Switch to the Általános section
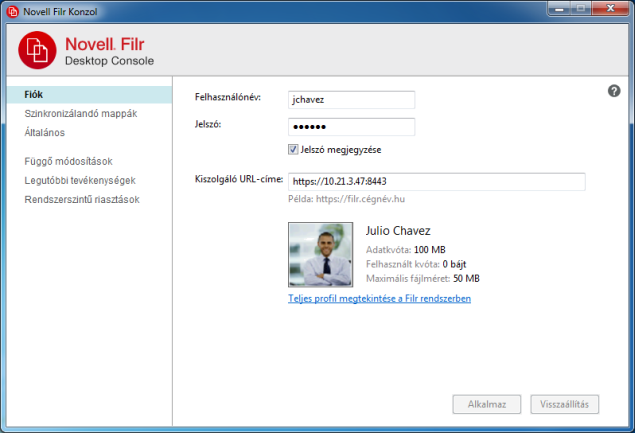The height and width of the screenshot is (433, 635). coord(45,132)
